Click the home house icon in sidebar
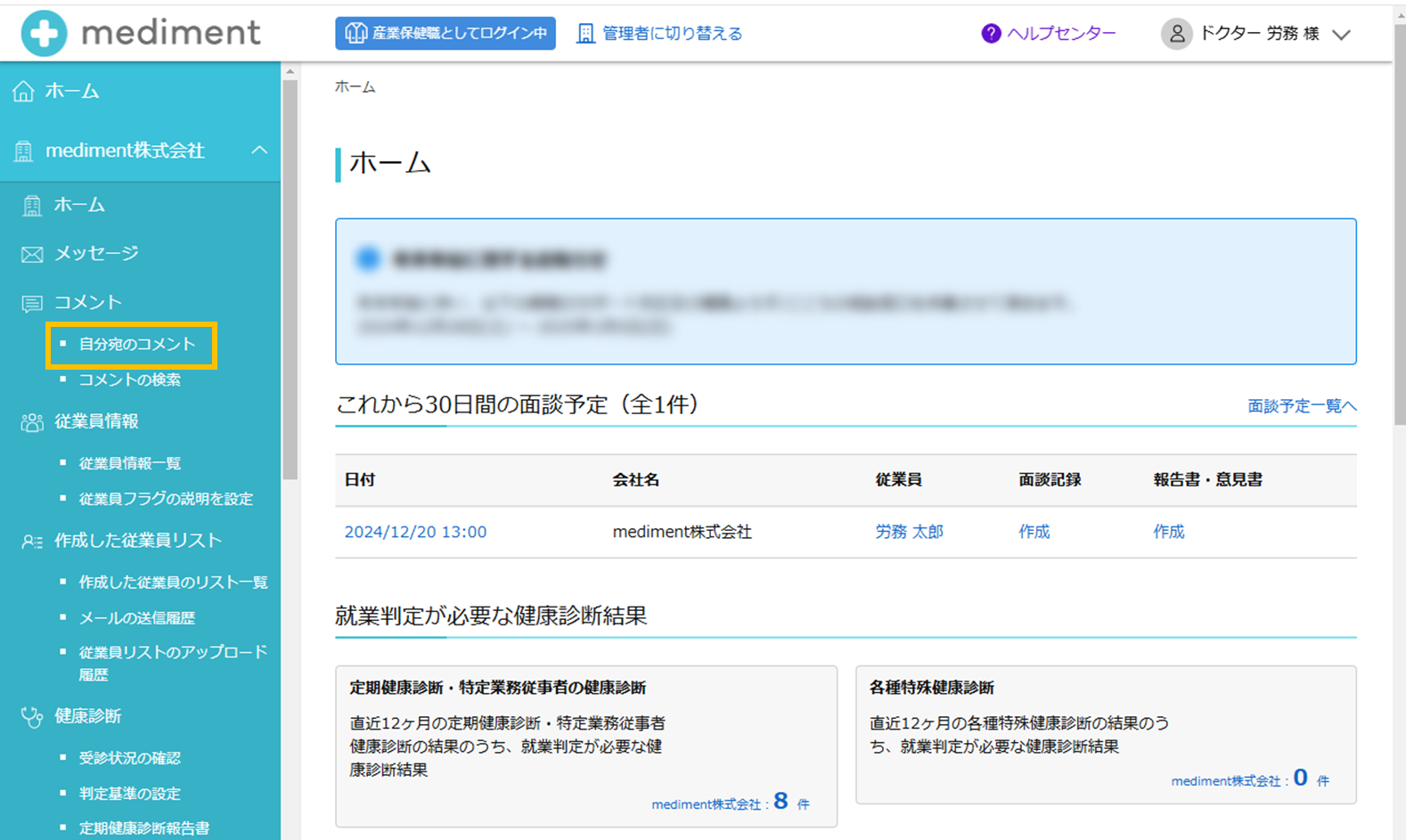The height and width of the screenshot is (840, 1406). pyautogui.click(x=24, y=91)
